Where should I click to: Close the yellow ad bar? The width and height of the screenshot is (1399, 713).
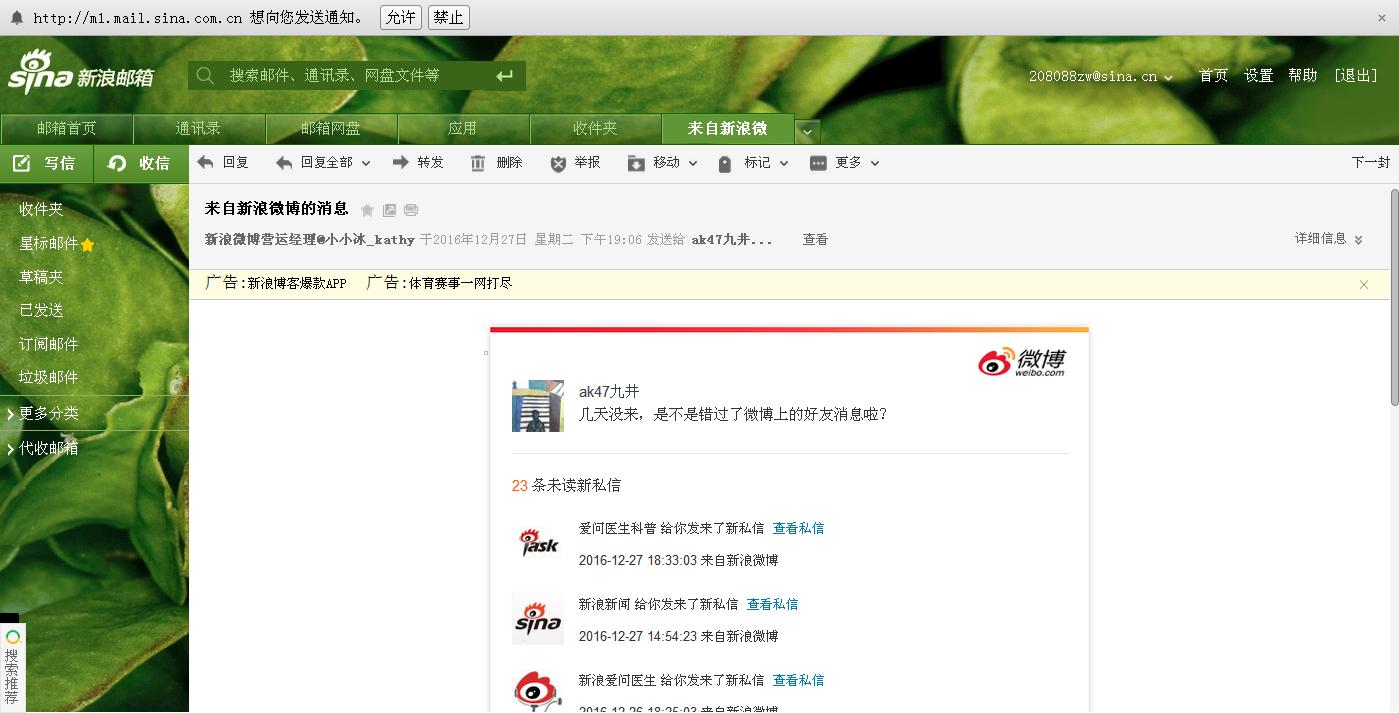1363,284
